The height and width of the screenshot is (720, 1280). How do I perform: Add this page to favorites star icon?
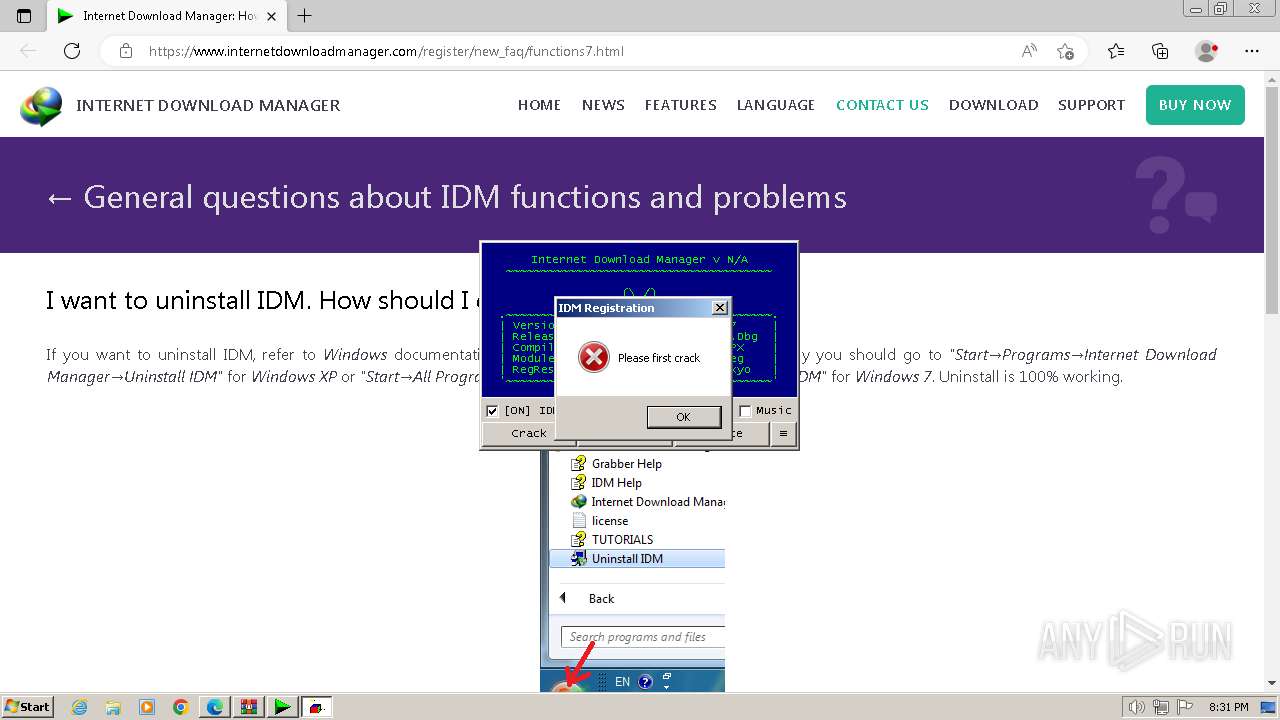click(x=1065, y=51)
